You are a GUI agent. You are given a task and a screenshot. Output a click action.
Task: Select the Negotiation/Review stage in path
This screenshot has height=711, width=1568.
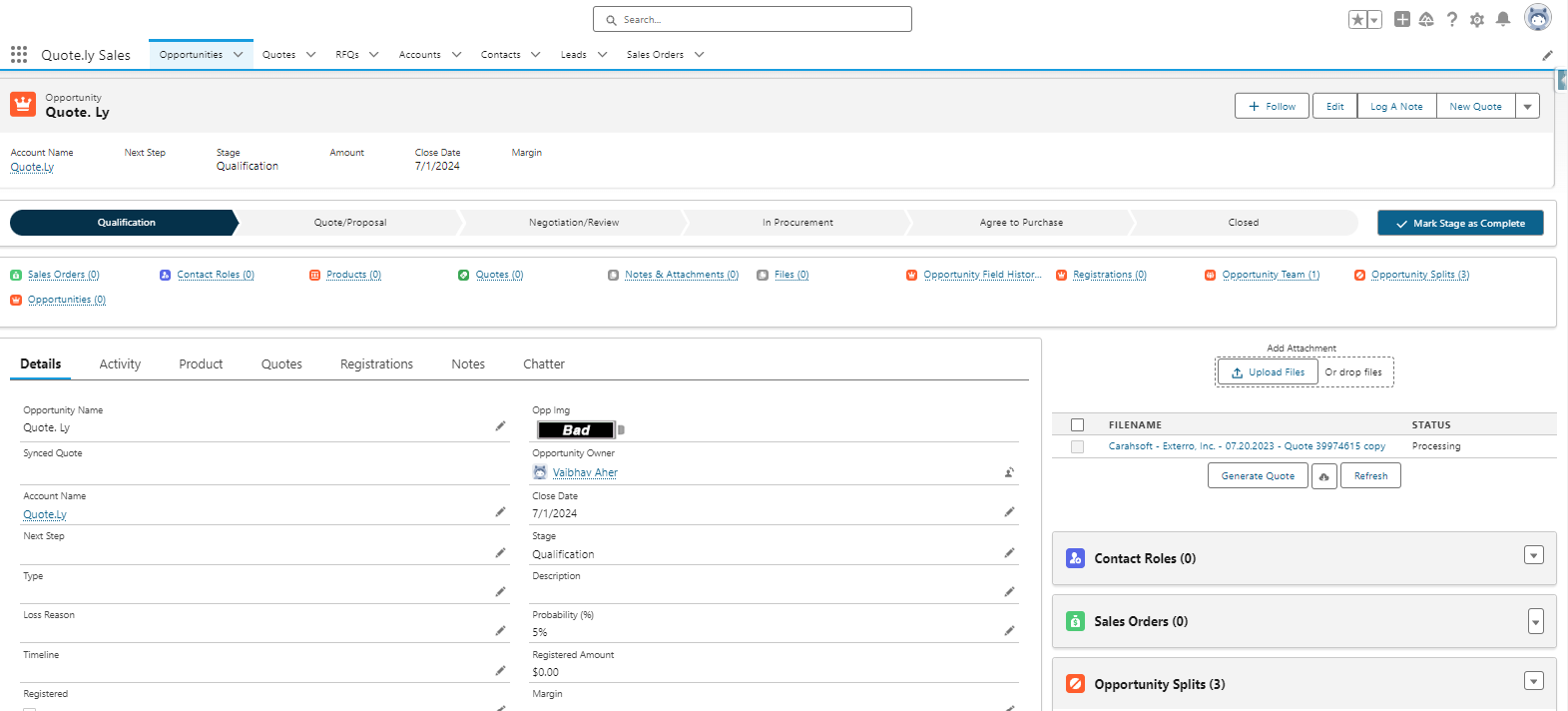574,223
